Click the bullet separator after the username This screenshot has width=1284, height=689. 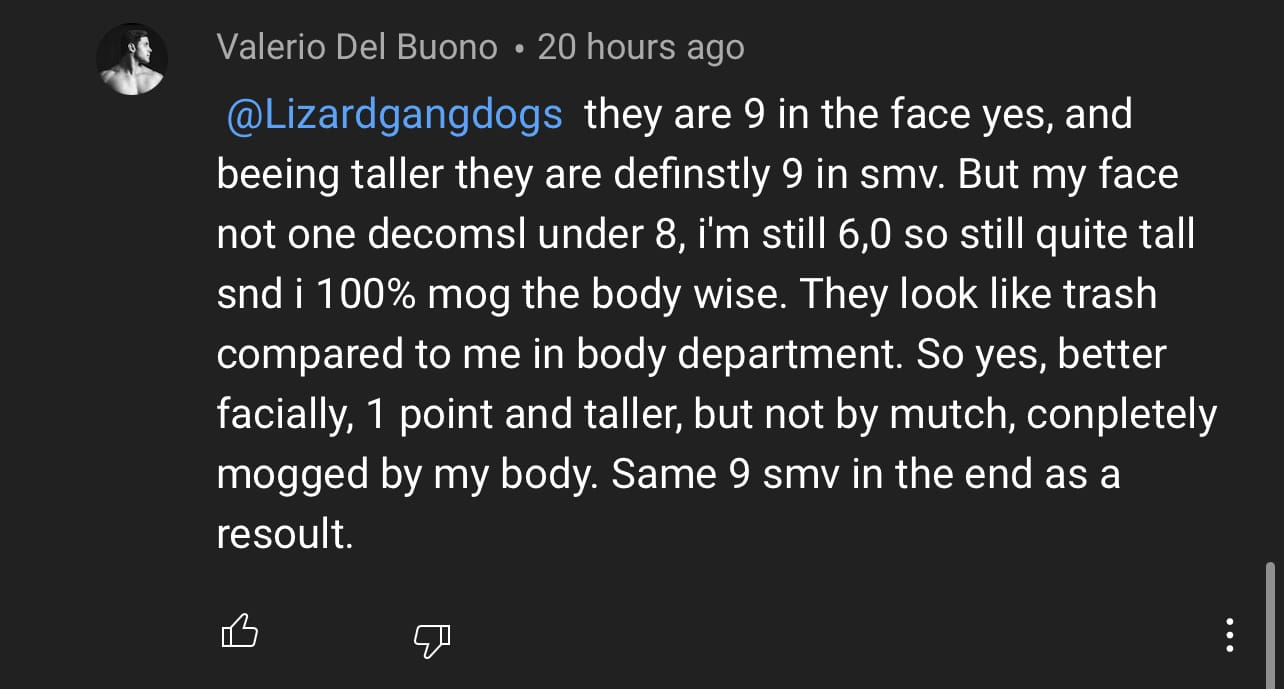pos(517,49)
